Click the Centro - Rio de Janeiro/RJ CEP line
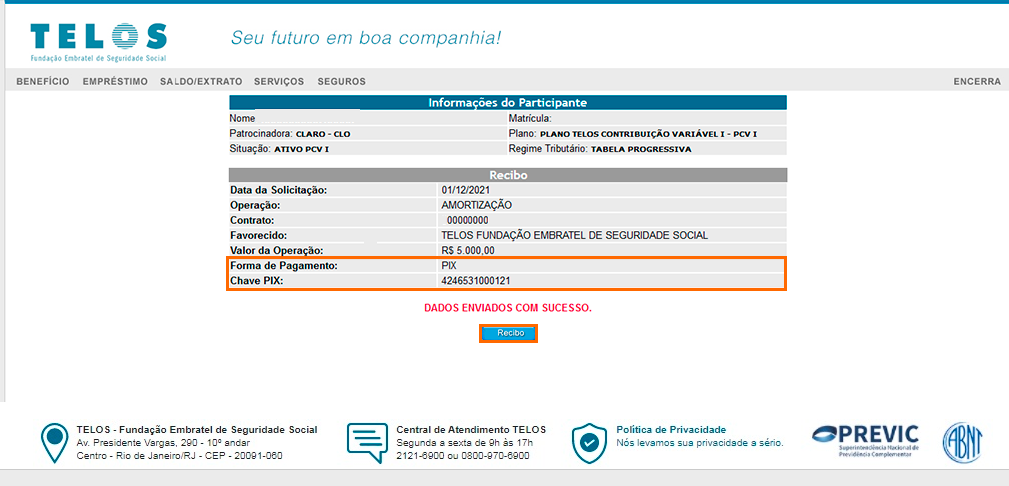The height and width of the screenshot is (486, 1009). coord(179,456)
